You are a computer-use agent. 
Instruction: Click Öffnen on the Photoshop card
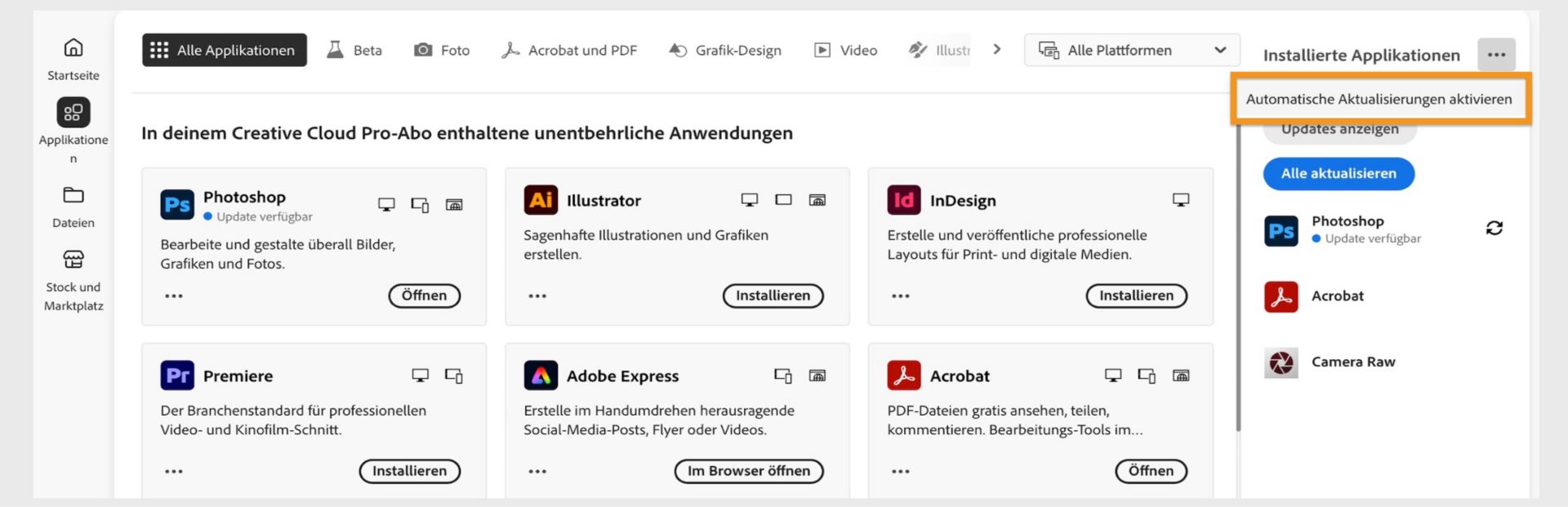tap(425, 296)
